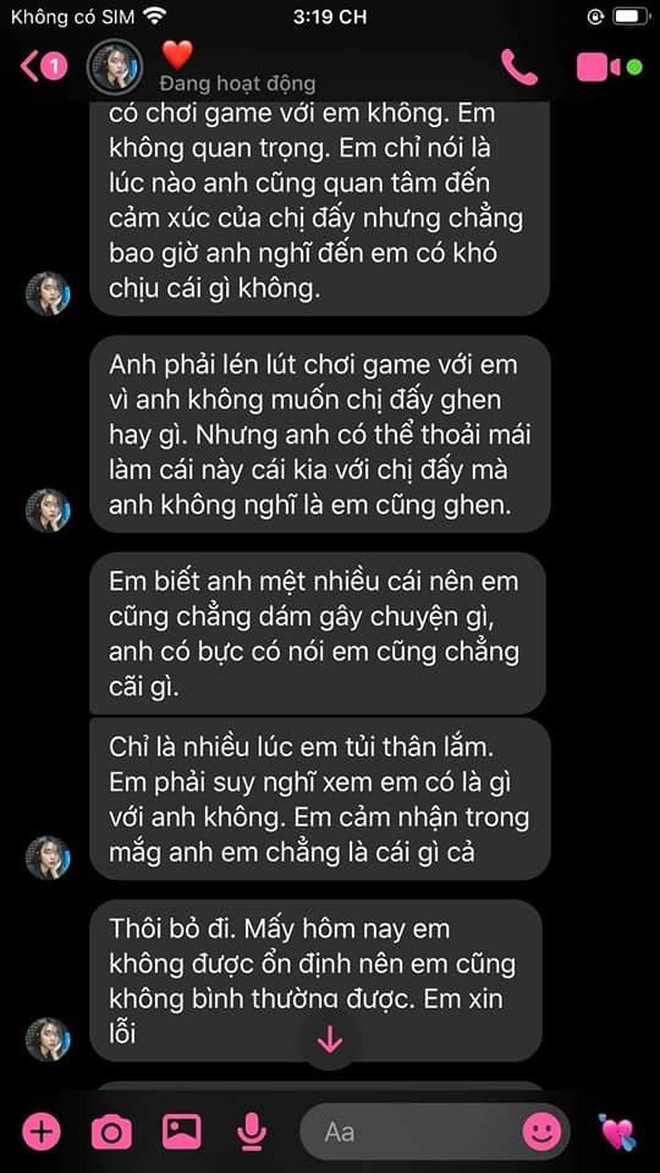Image resolution: width=660 pixels, height=1173 pixels.
Task: Open the photo gallery picker
Action: pyautogui.click(x=182, y=1131)
